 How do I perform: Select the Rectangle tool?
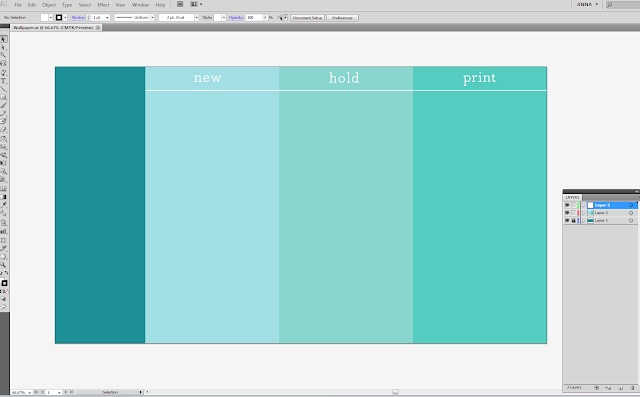[x=3, y=97]
